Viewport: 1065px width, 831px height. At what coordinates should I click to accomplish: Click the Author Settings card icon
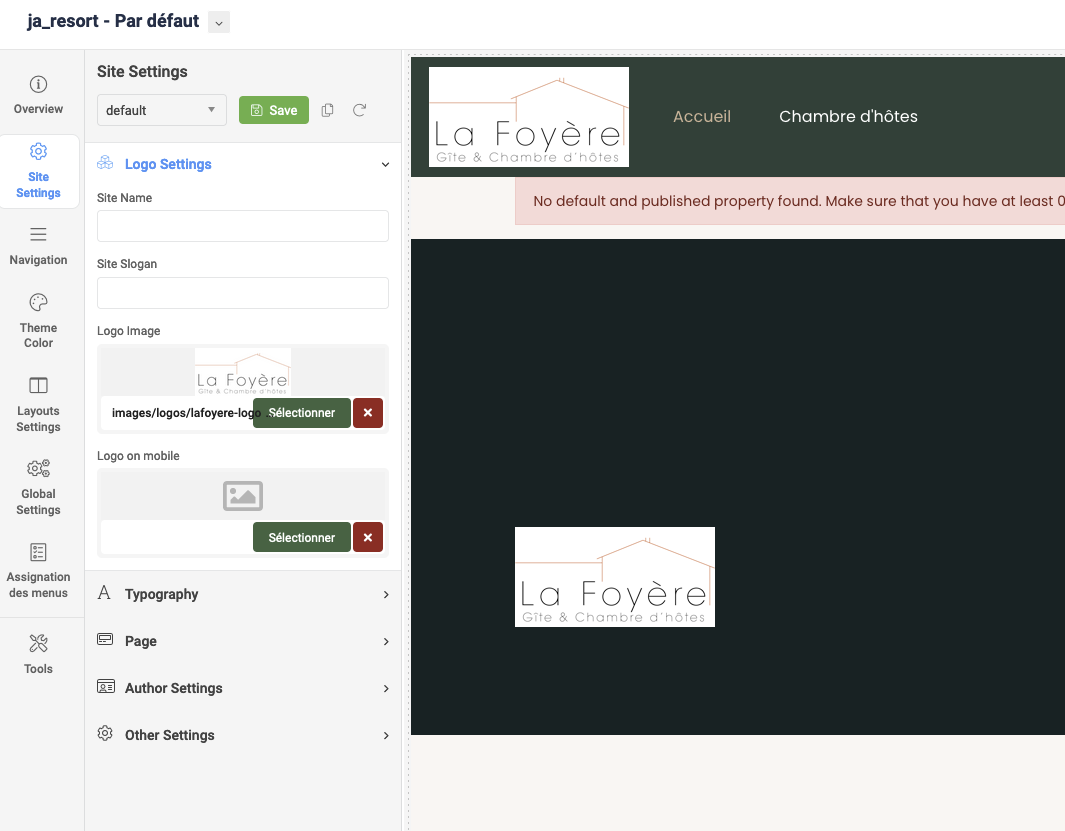(105, 686)
